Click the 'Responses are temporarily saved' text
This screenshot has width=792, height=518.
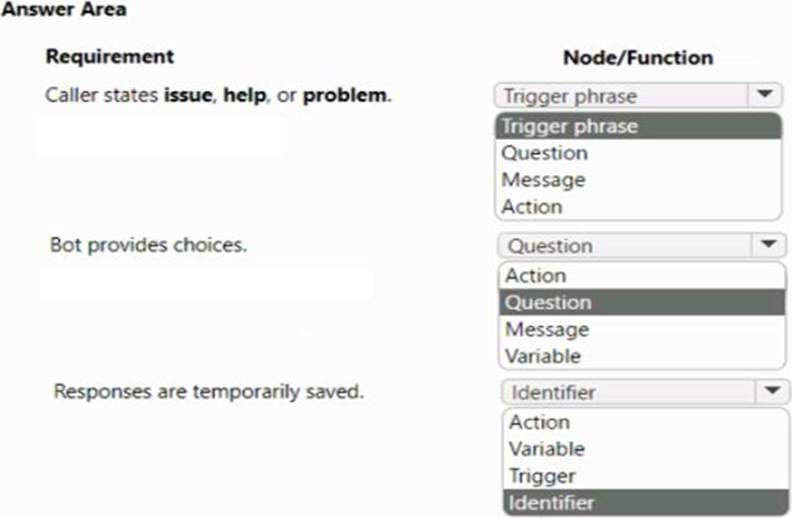[x=208, y=391]
